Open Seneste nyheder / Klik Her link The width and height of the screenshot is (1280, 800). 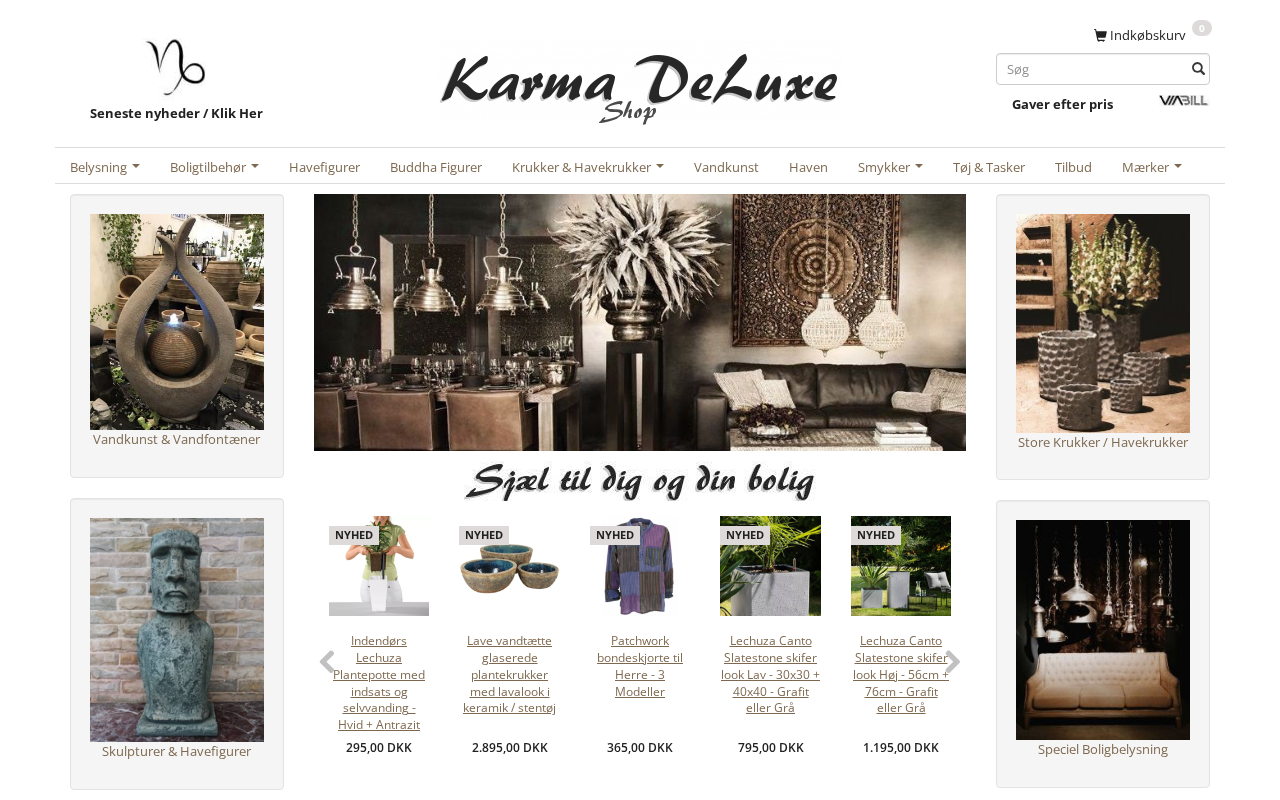(x=176, y=113)
